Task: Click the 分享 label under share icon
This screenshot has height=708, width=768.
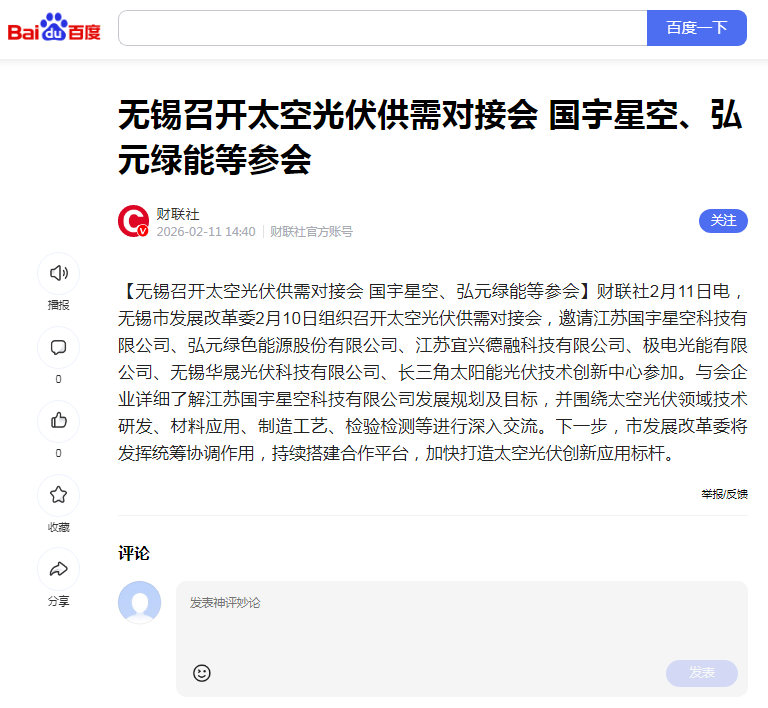Action: 58,601
